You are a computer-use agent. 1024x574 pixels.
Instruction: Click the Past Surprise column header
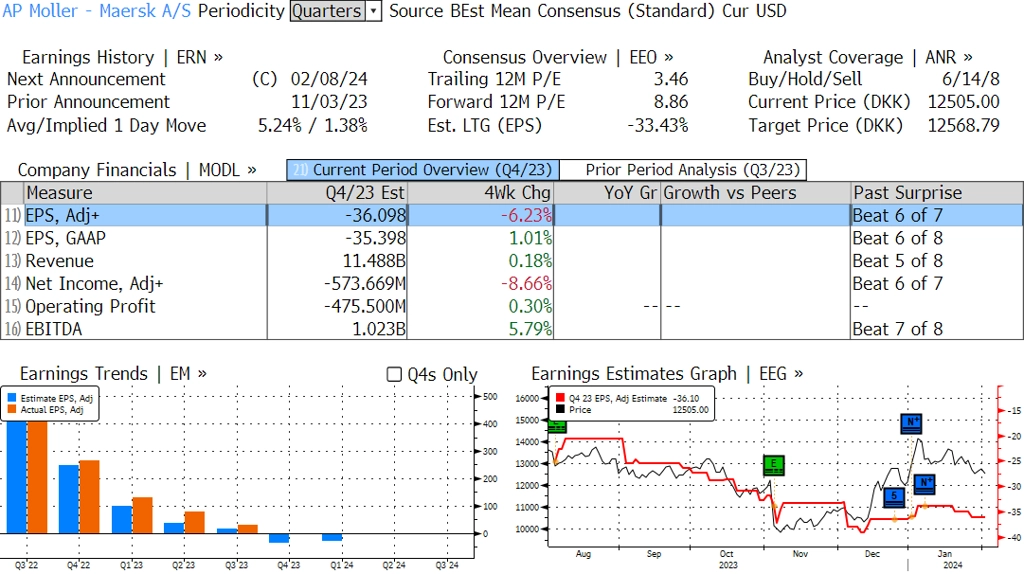pyautogui.click(x=936, y=193)
